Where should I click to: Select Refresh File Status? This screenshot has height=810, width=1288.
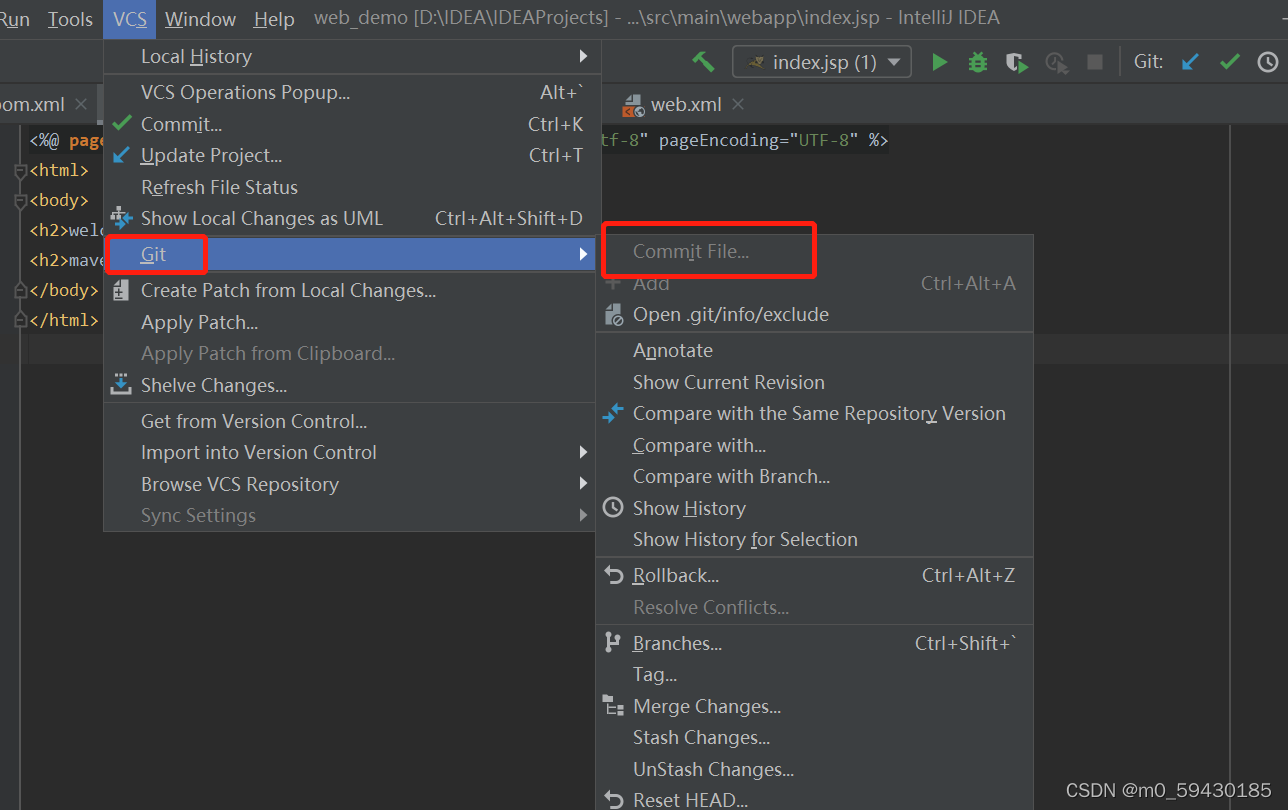point(352,187)
